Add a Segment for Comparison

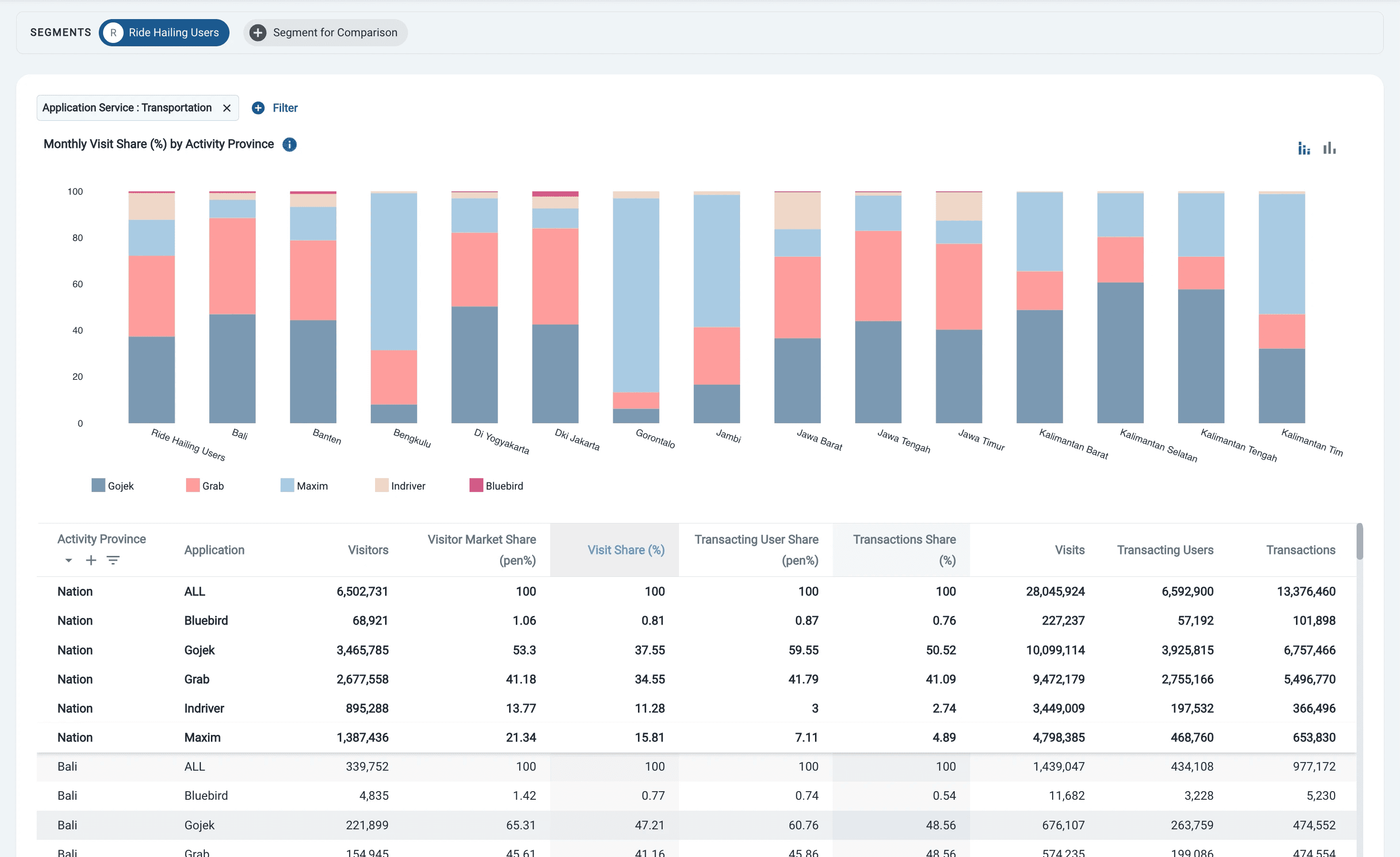[x=325, y=32]
